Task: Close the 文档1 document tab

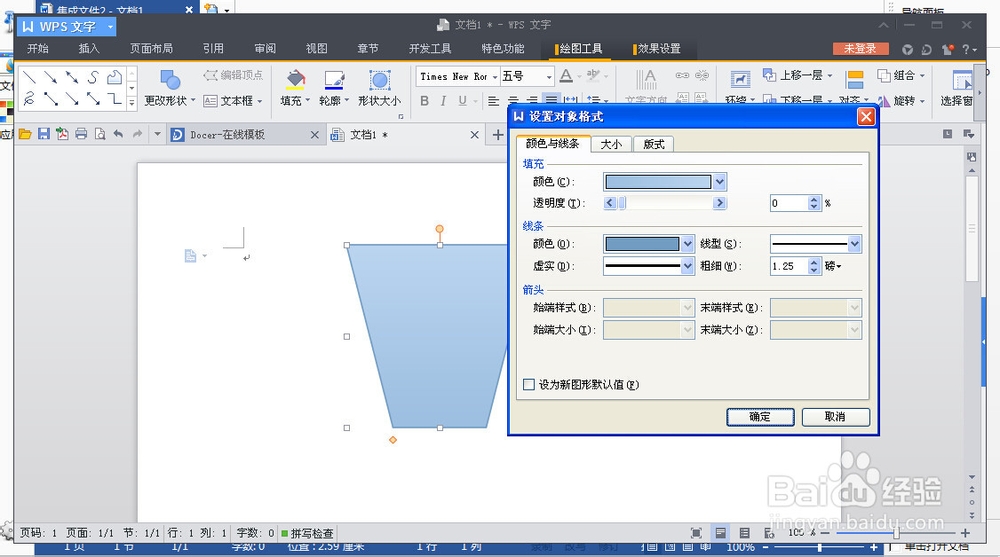Action: pos(474,135)
